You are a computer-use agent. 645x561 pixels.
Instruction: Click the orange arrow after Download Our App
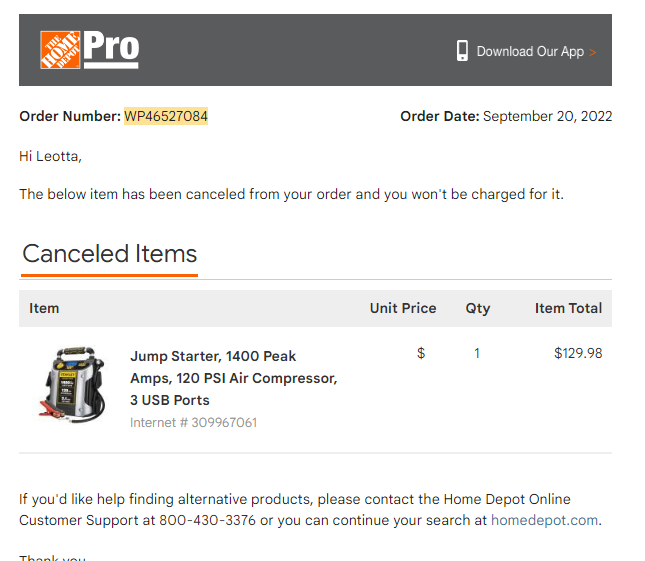592,52
